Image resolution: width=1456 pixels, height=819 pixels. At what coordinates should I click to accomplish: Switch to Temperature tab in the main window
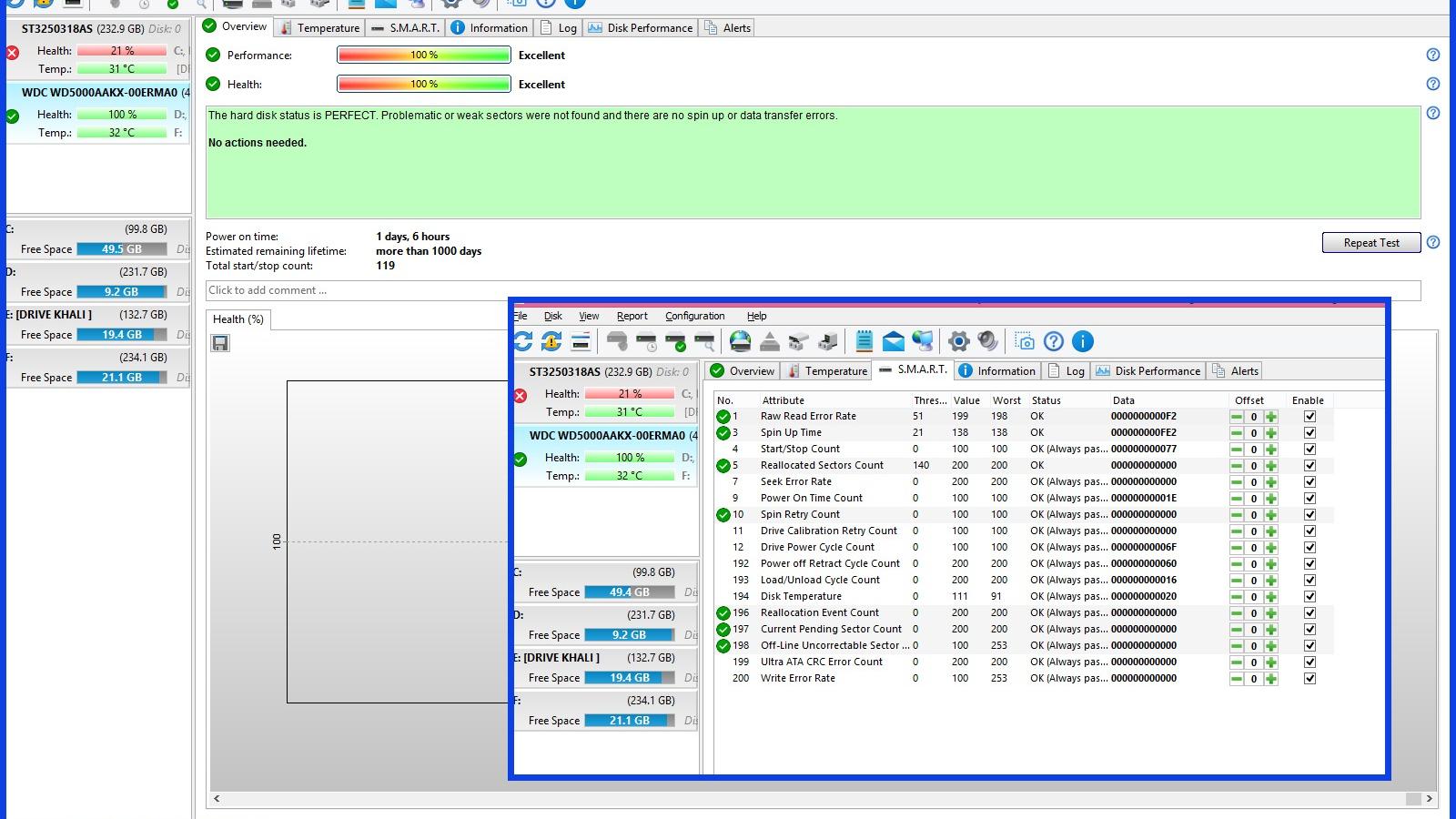coord(319,27)
